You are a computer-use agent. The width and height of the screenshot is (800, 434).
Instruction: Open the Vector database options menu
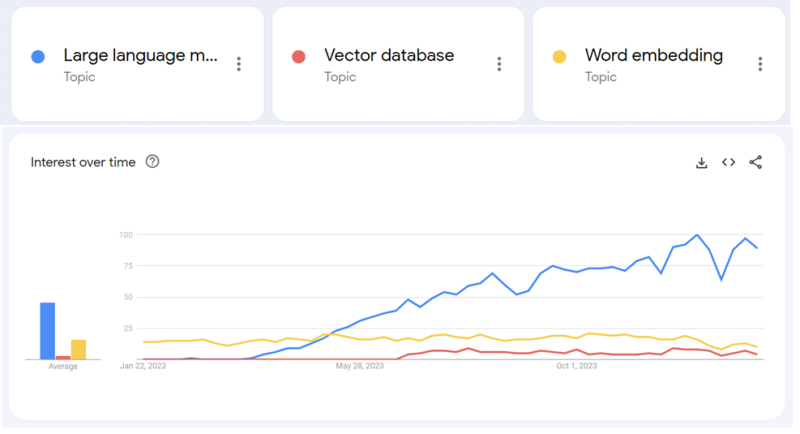(499, 64)
